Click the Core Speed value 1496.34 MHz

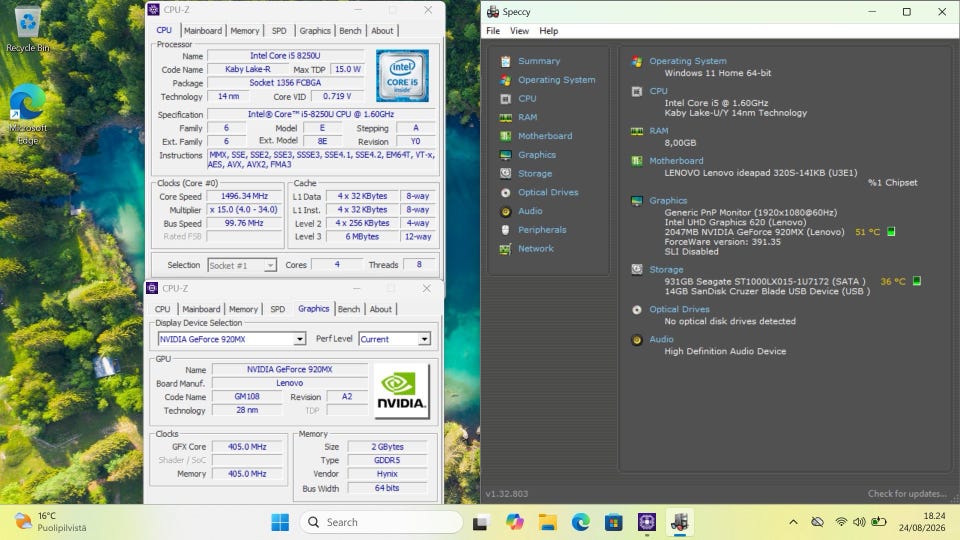click(244, 197)
